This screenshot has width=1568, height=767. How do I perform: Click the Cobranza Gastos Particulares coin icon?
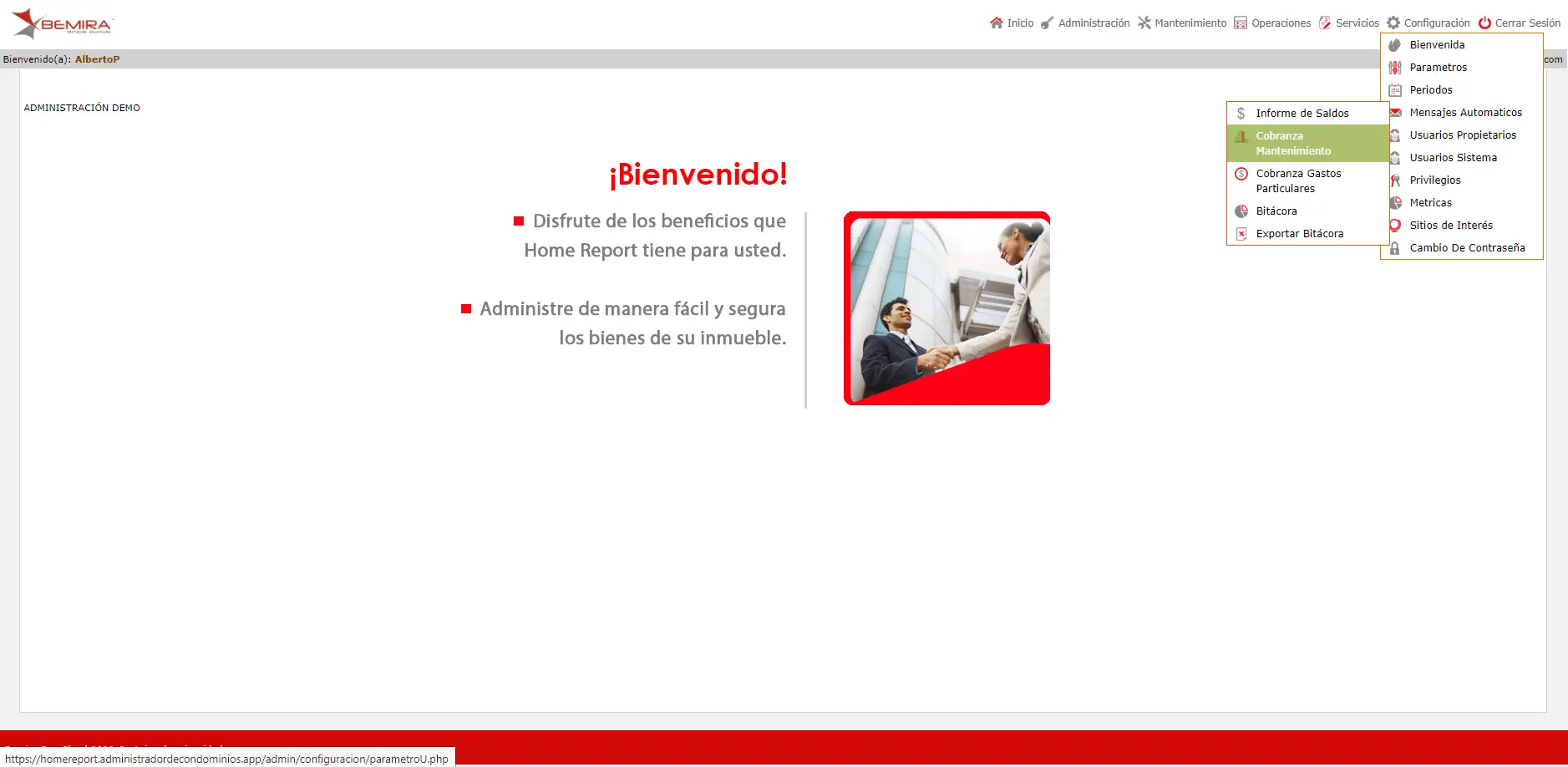pyautogui.click(x=1241, y=174)
